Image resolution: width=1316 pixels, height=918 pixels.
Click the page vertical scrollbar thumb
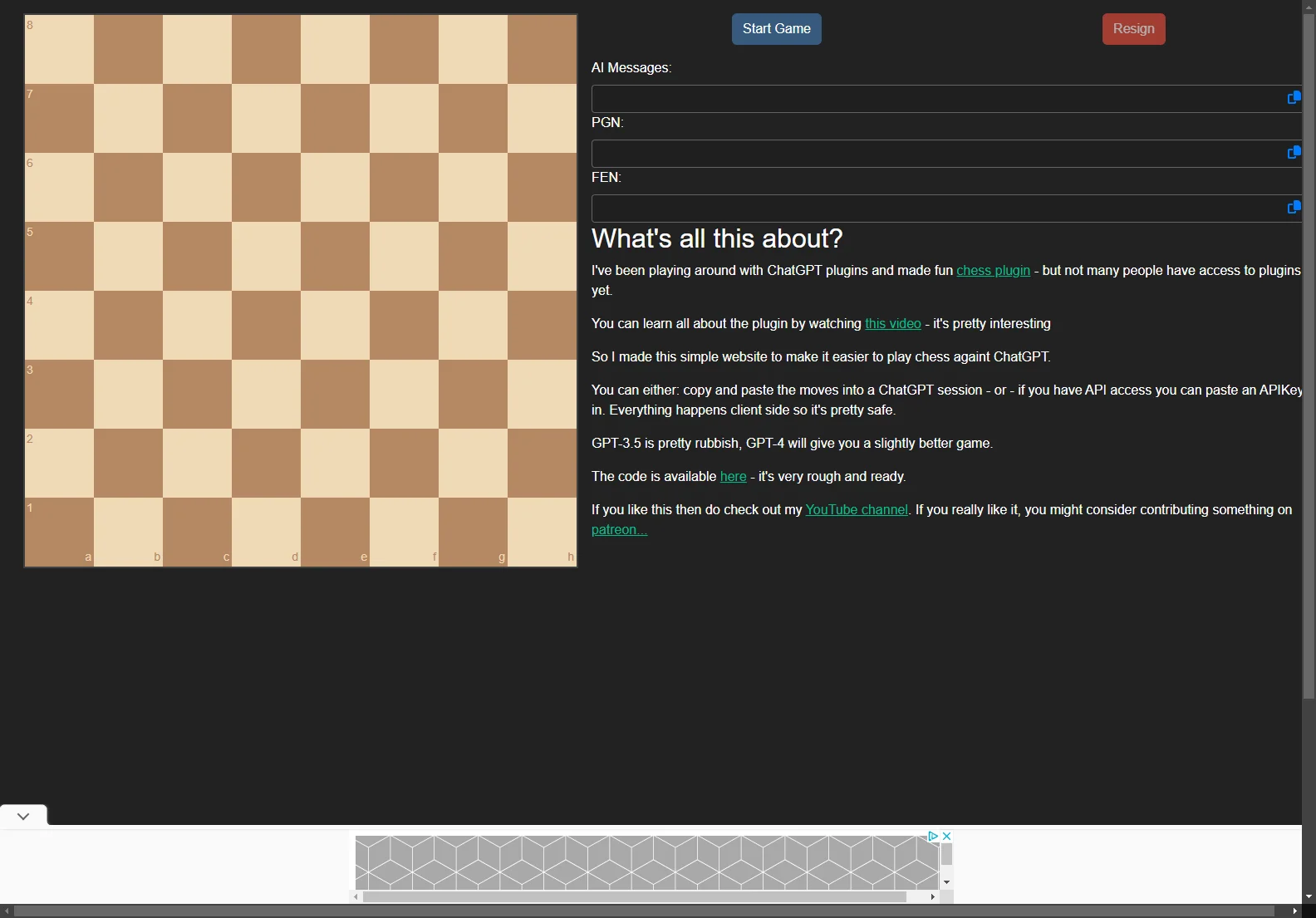[1309, 356]
